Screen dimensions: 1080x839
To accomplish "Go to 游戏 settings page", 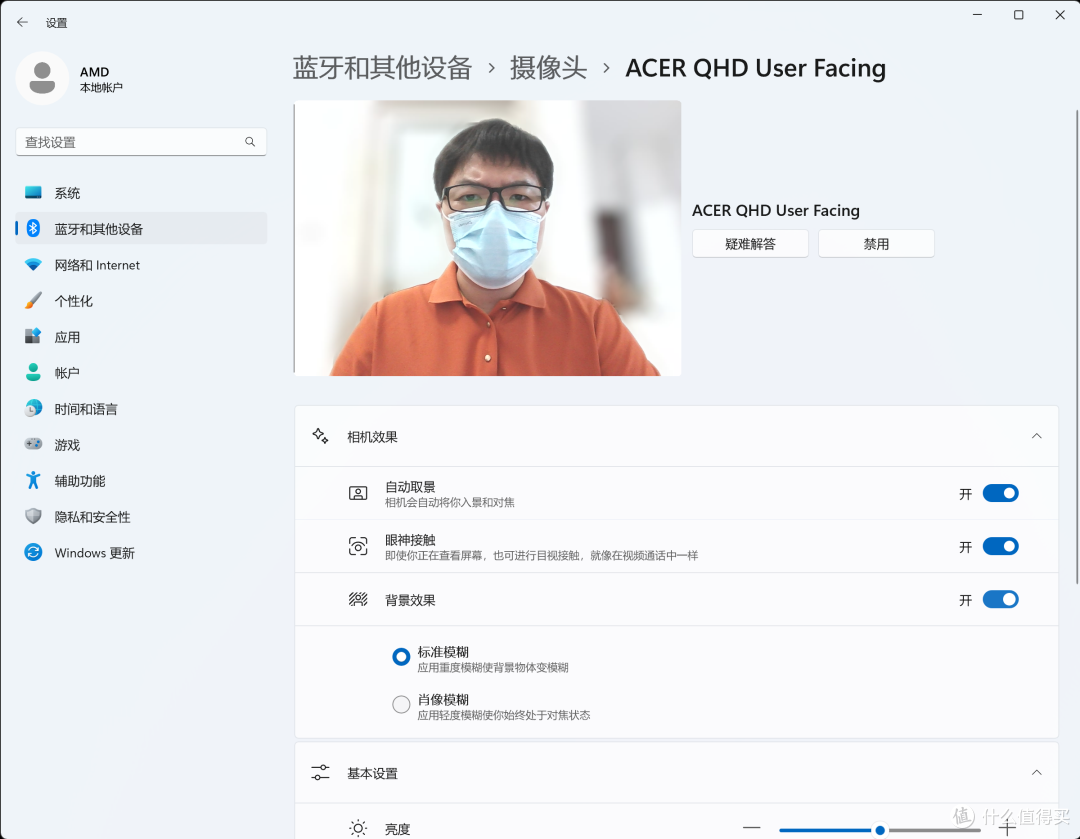I will (141, 444).
